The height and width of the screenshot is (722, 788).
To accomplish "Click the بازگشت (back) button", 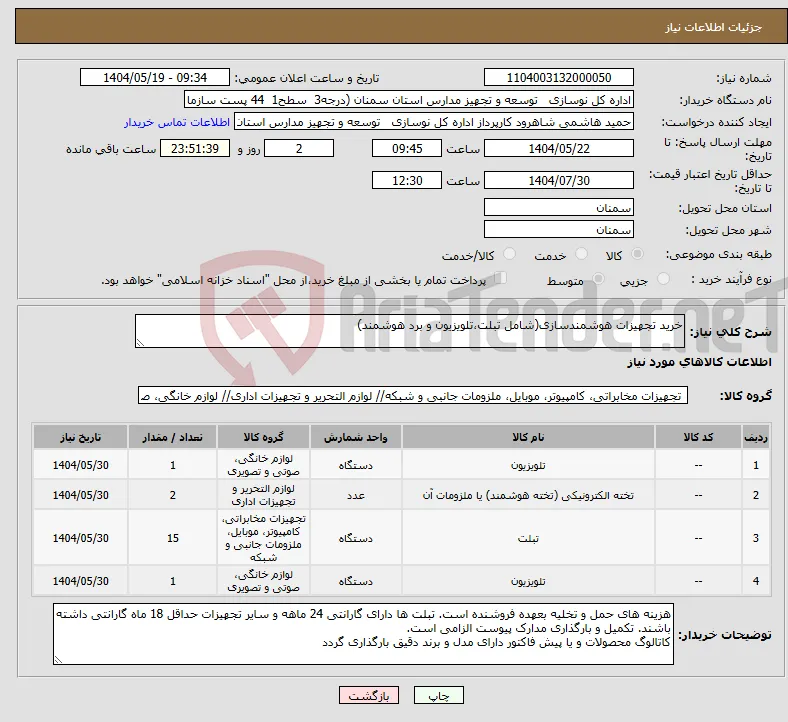I will (x=368, y=695).
